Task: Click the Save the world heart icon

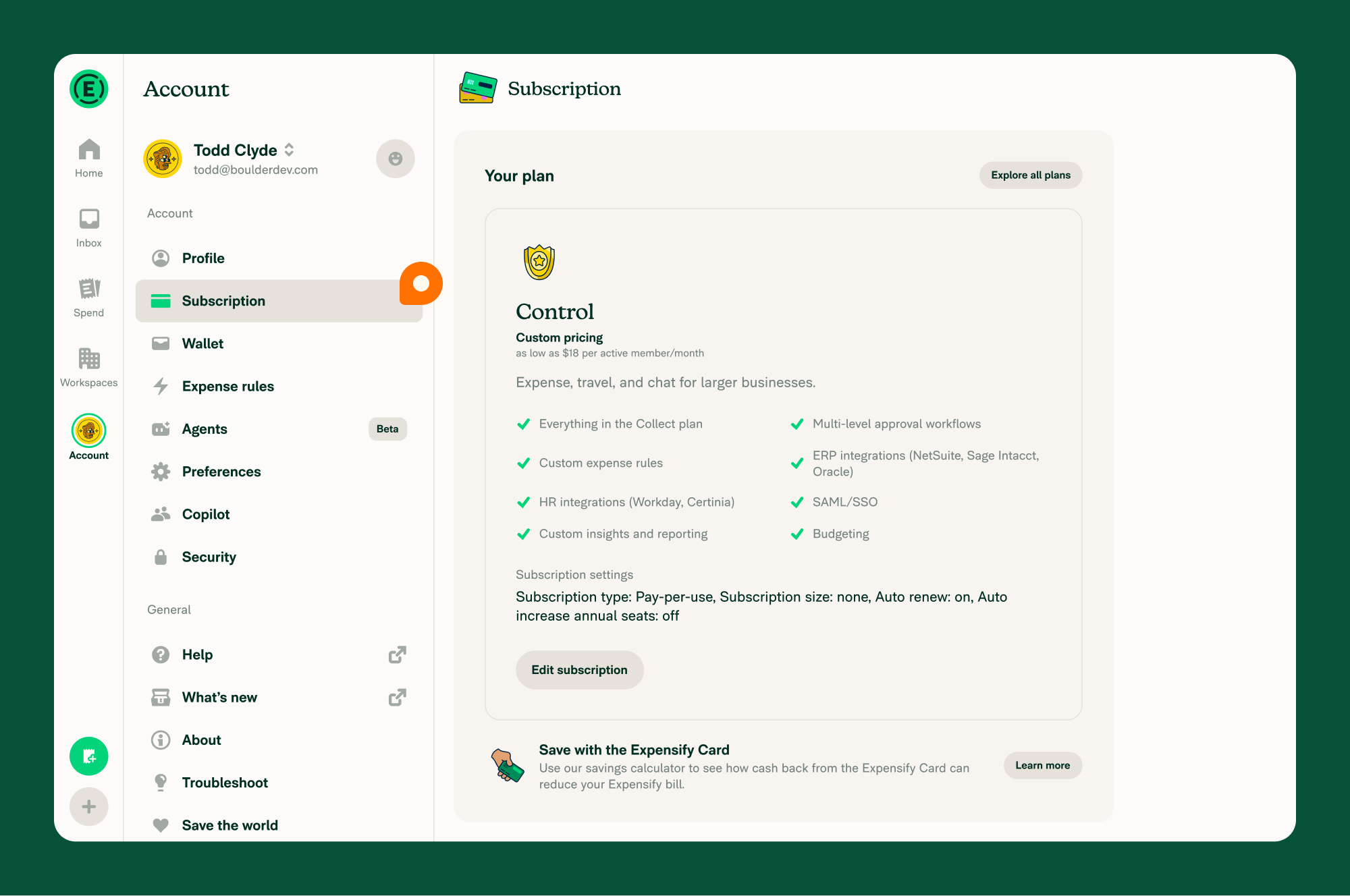Action: [x=161, y=825]
